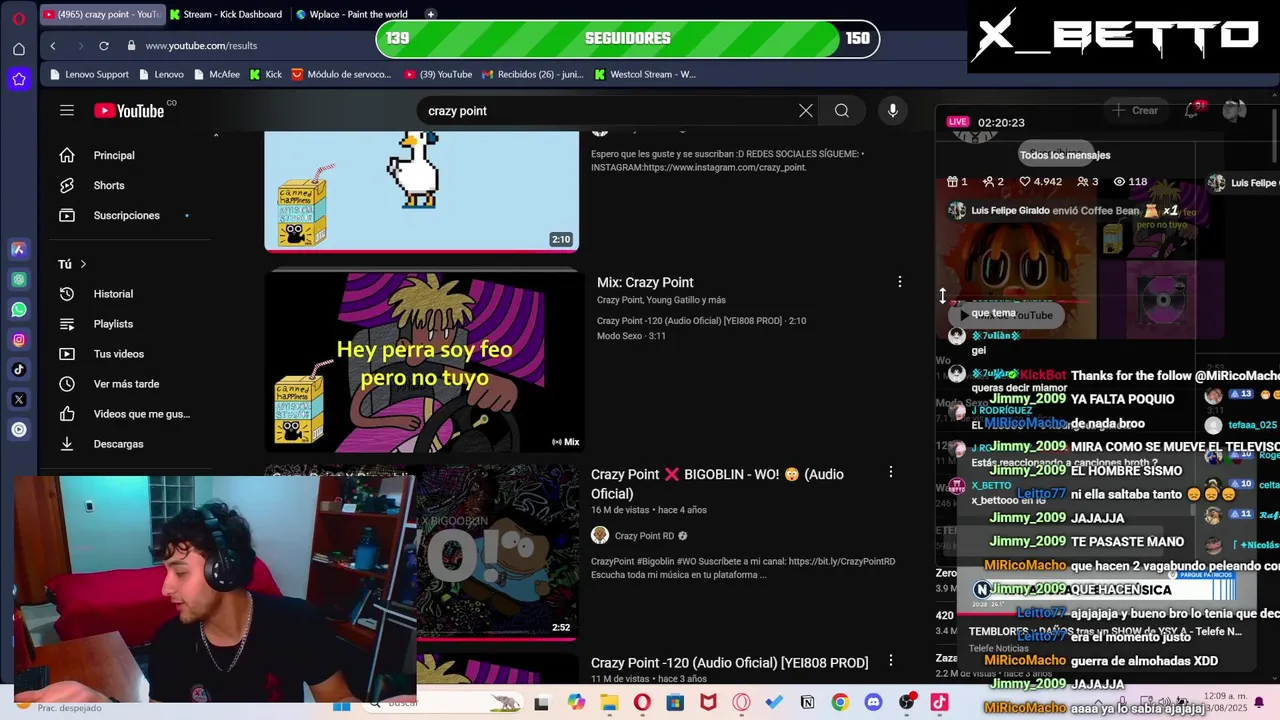Image resolution: width=1280 pixels, height=720 pixels.
Task: Expand the Tú section chevron
Action: [83, 264]
